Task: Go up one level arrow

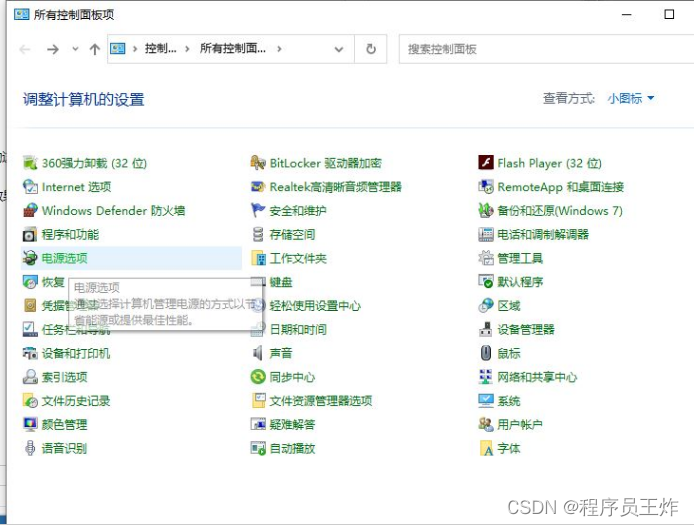Action: tap(94, 49)
